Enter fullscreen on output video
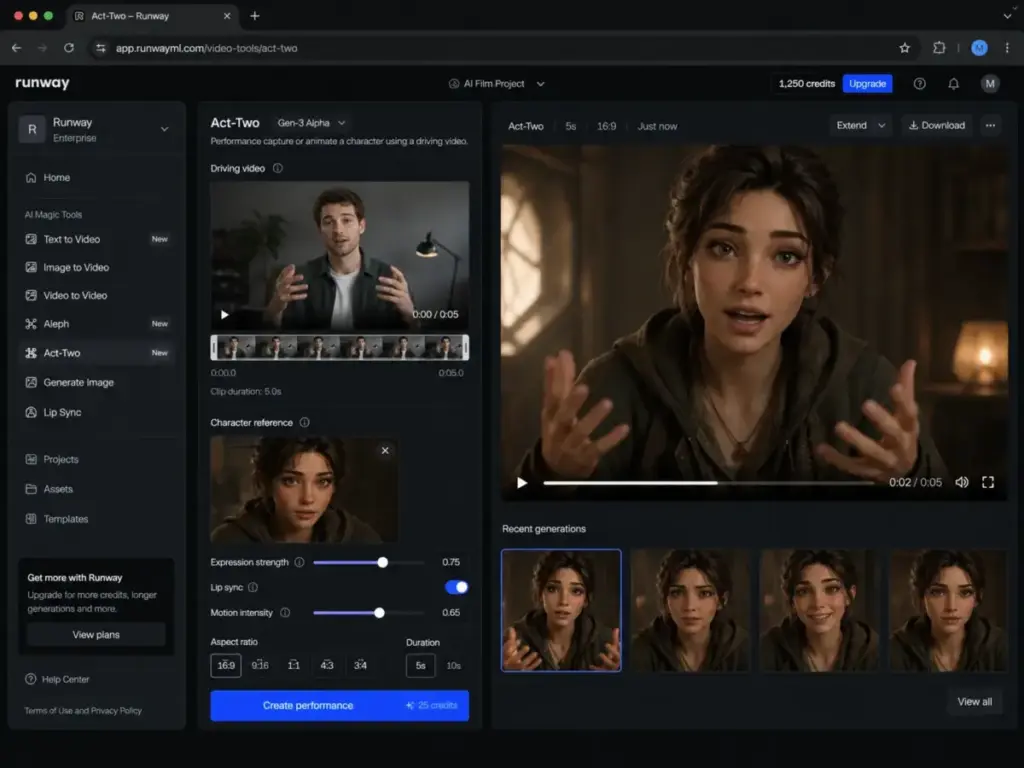 tap(988, 482)
